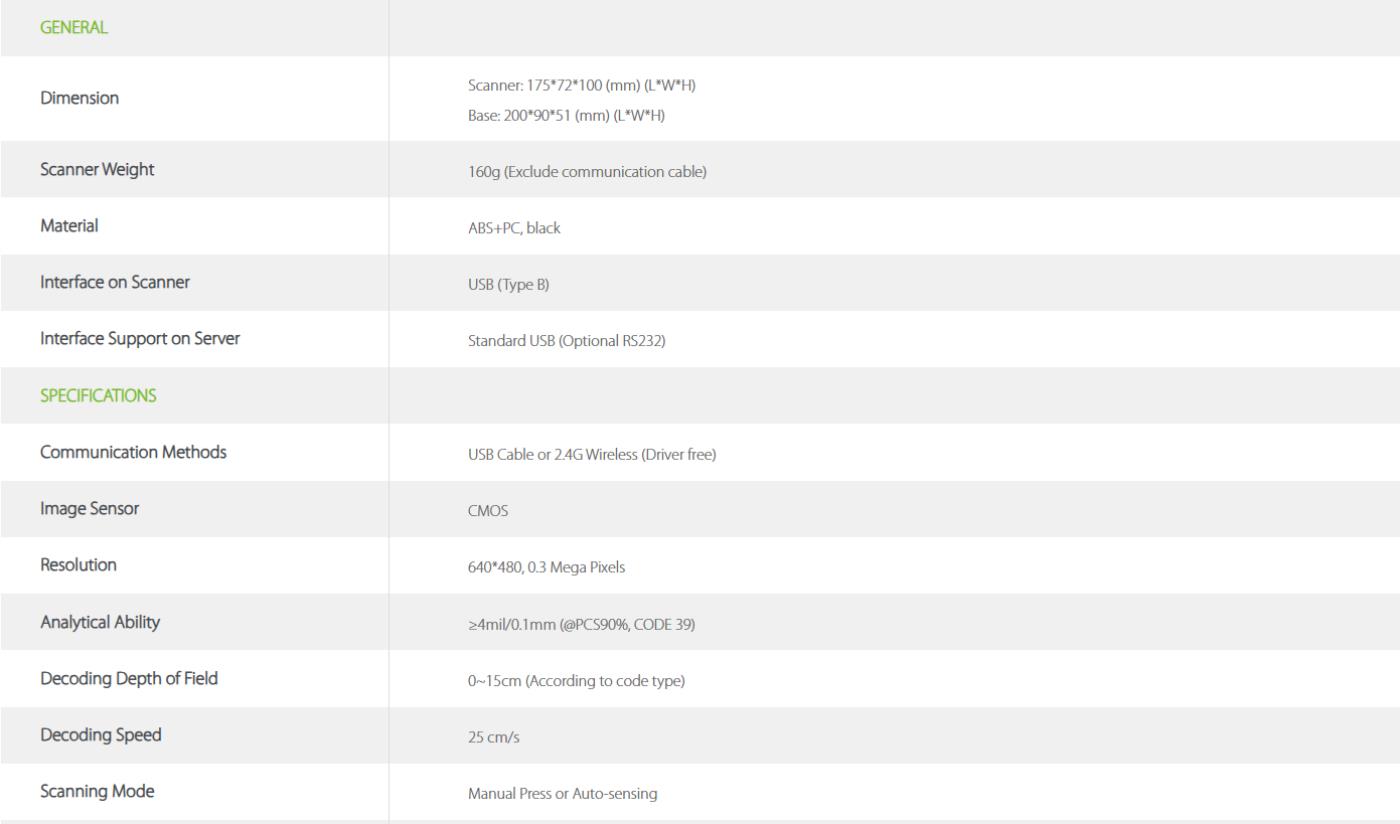Click Standard USB (Optional RS232) text

[566, 341]
